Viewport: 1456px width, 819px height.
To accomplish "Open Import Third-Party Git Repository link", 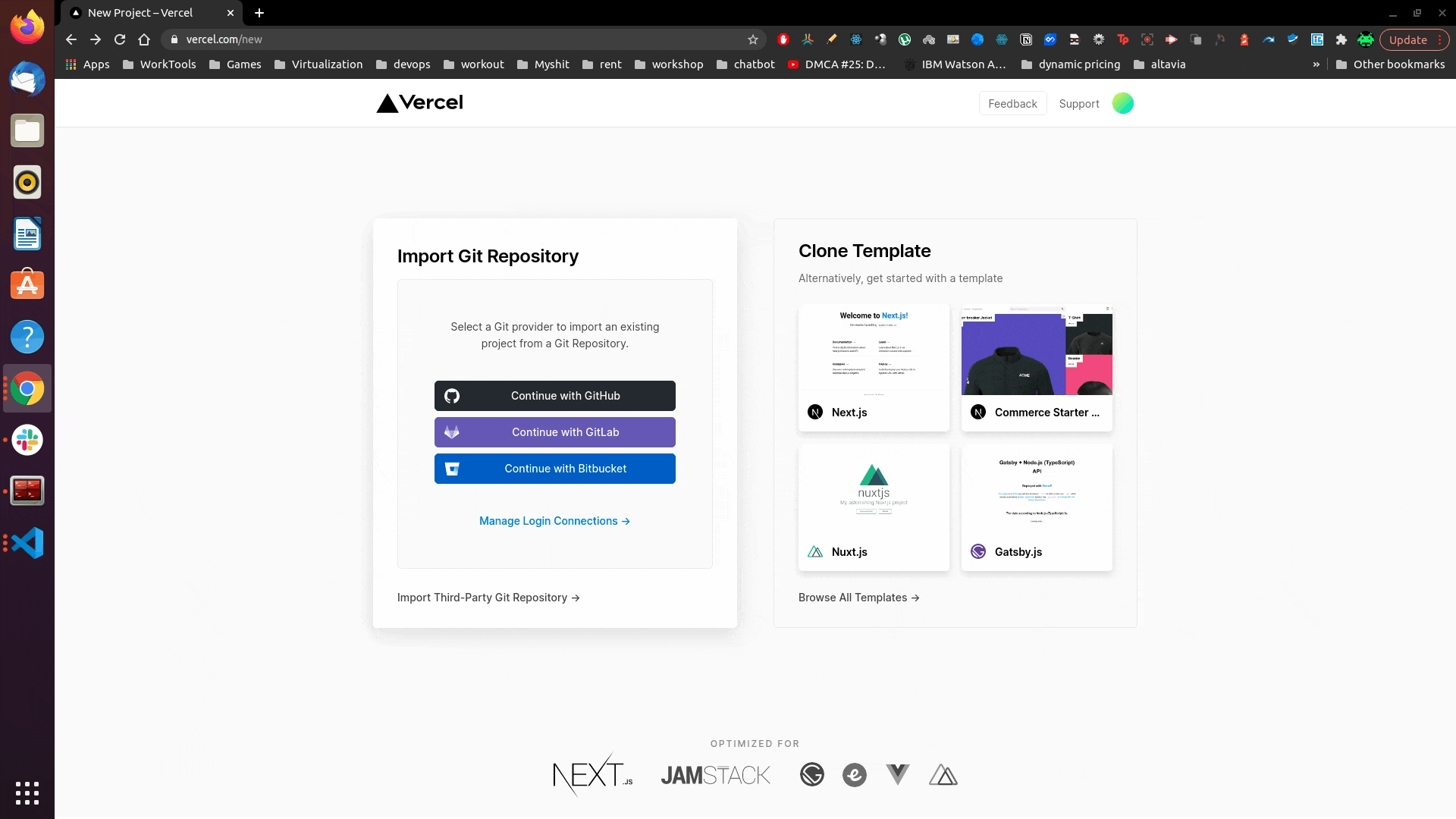I will pos(488,598).
